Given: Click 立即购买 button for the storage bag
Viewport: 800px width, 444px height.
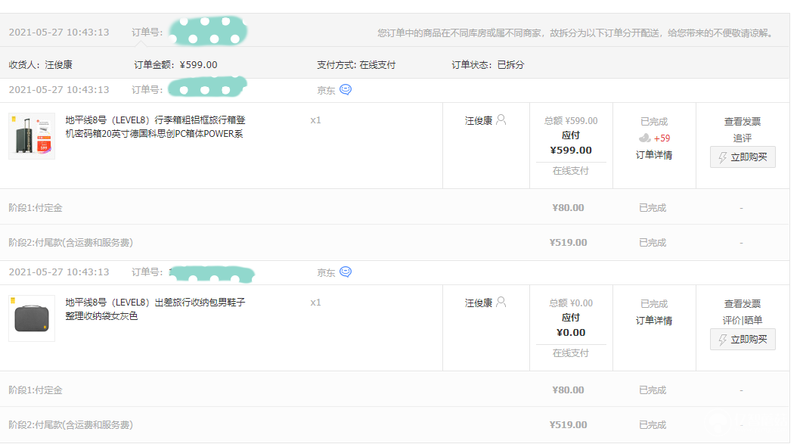Looking at the screenshot, I should (743, 339).
